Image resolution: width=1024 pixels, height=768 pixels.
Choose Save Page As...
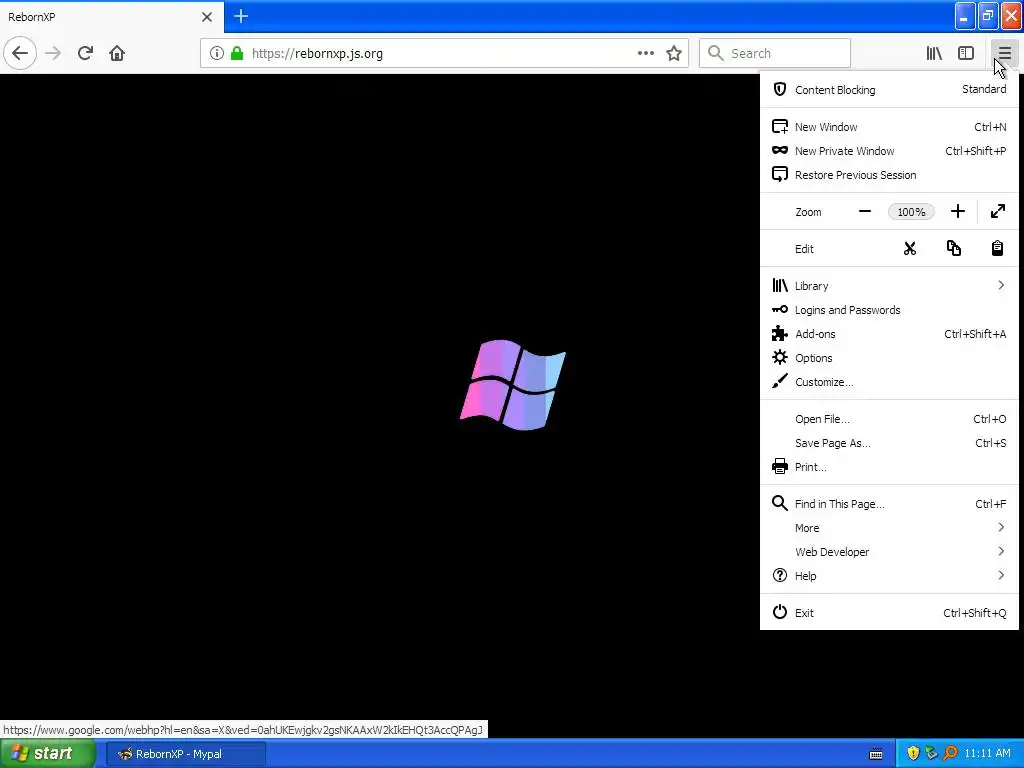tap(889, 443)
